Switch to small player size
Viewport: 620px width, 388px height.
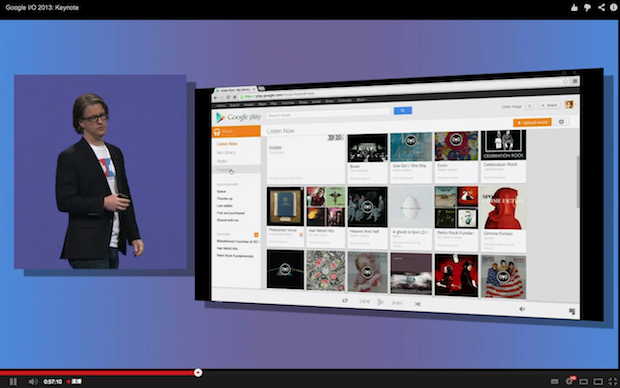coord(583,381)
